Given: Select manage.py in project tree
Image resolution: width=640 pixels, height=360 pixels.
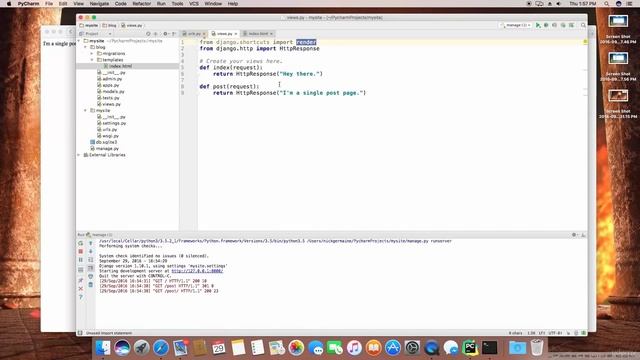Looking at the screenshot, I should click(105, 149).
